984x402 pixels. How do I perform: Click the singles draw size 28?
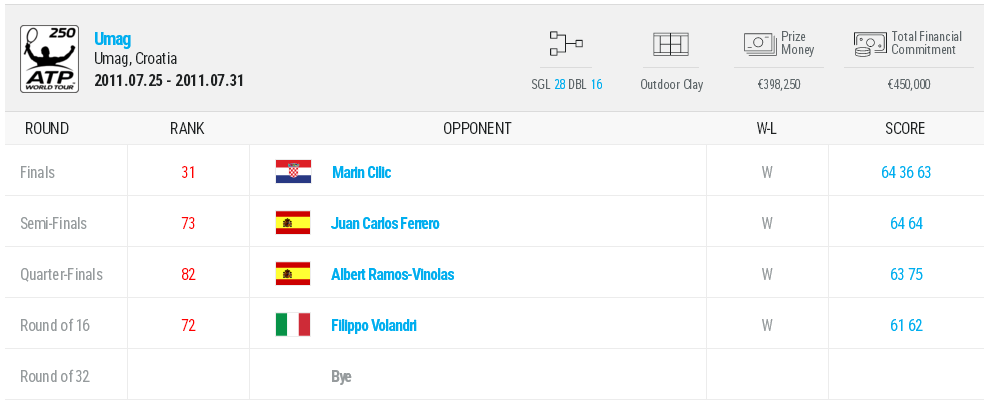tap(560, 85)
